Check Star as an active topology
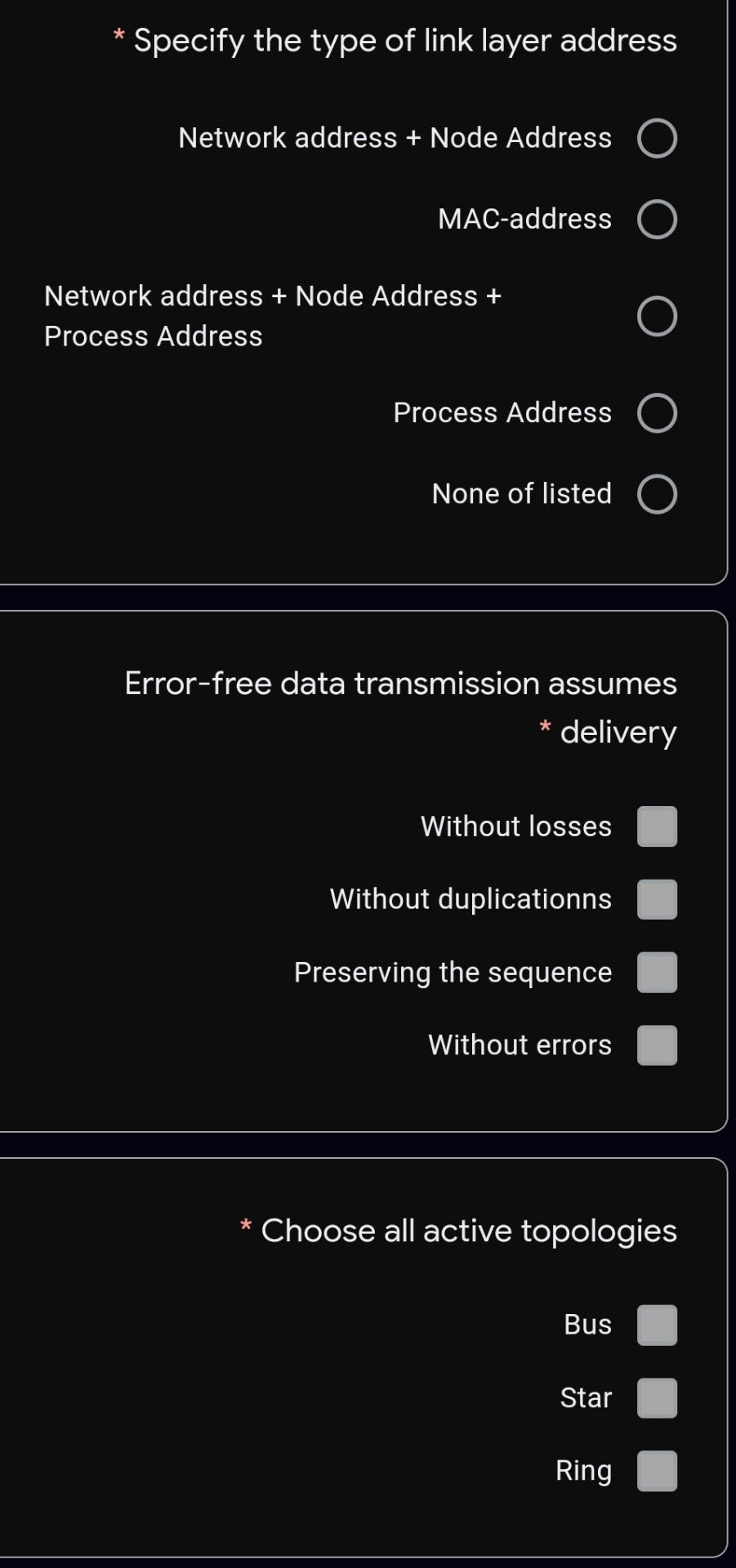Image resolution: width=736 pixels, height=1568 pixels. pos(657,1397)
